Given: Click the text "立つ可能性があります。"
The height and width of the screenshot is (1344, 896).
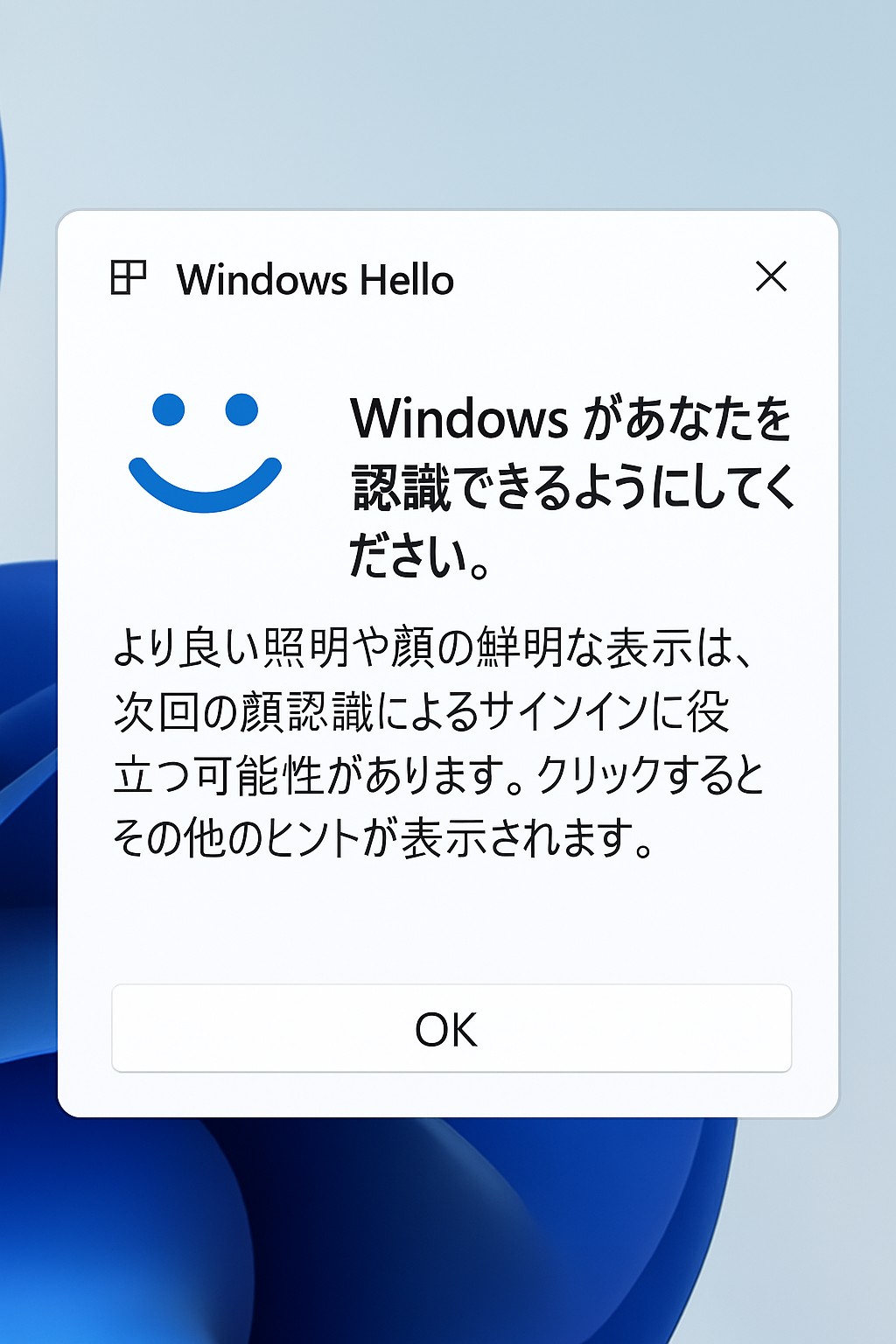Looking at the screenshot, I should pyautogui.click(x=318, y=775).
